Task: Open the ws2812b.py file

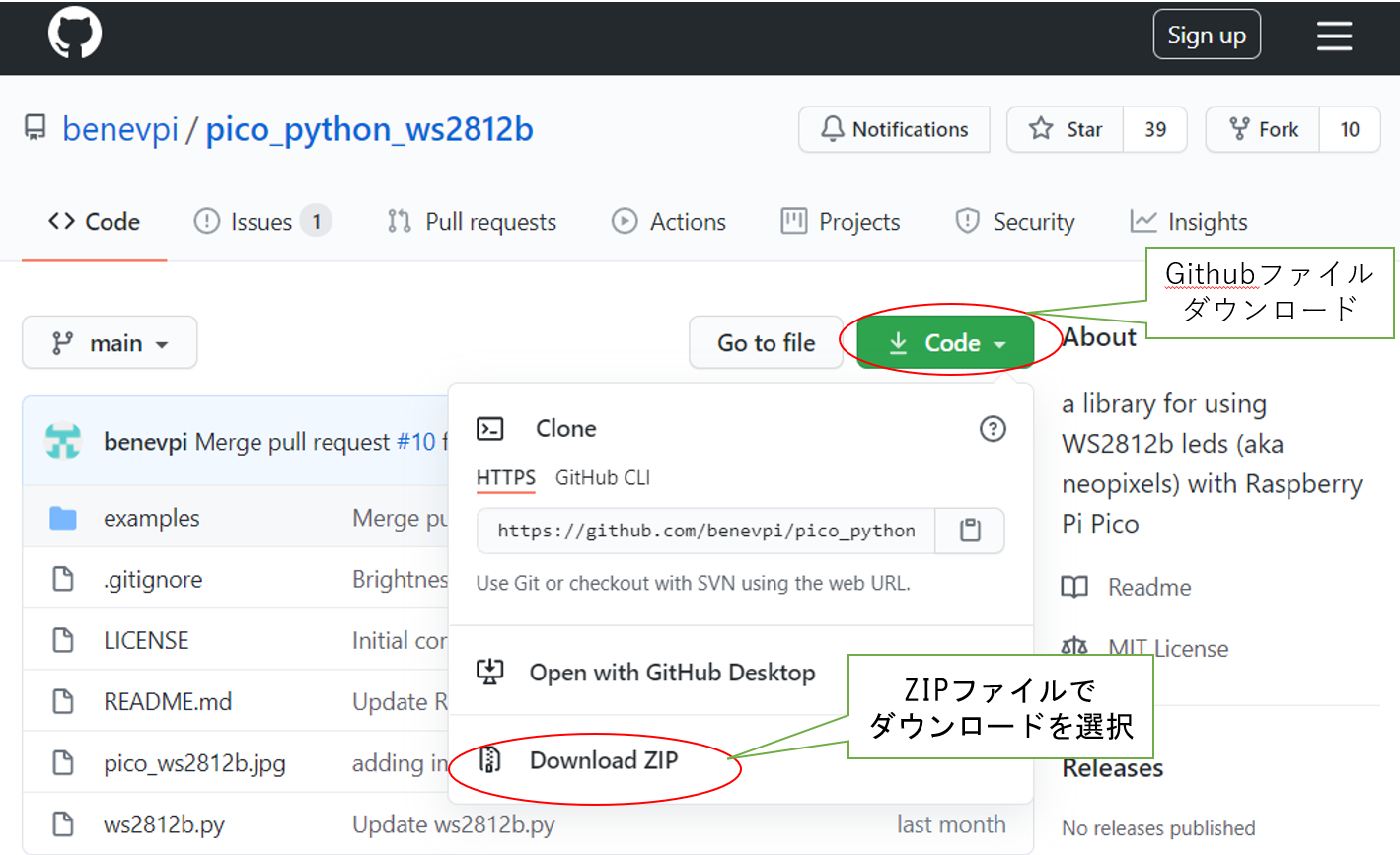Action: click(164, 824)
